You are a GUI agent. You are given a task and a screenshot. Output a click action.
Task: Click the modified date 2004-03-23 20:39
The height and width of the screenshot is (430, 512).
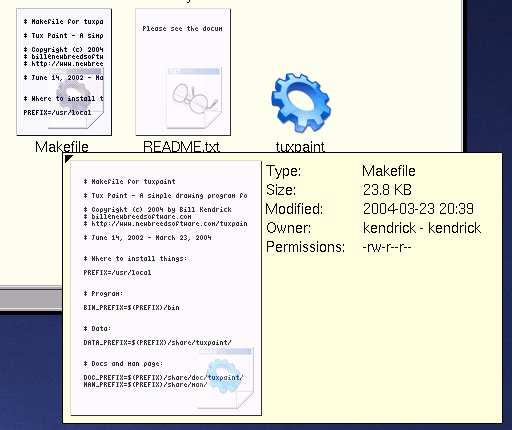coord(418,209)
